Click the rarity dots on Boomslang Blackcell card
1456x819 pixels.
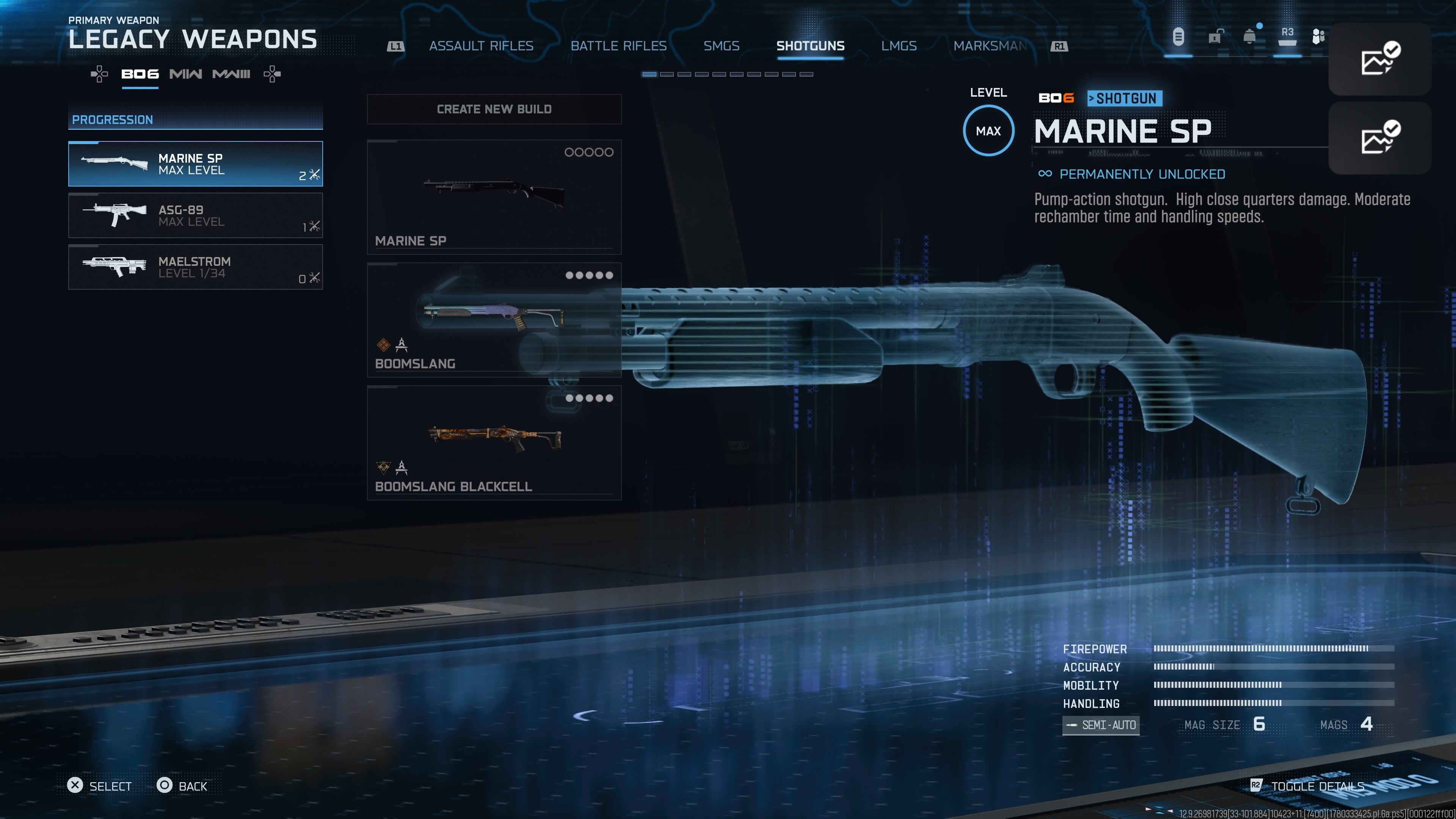(x=589, y=398)
